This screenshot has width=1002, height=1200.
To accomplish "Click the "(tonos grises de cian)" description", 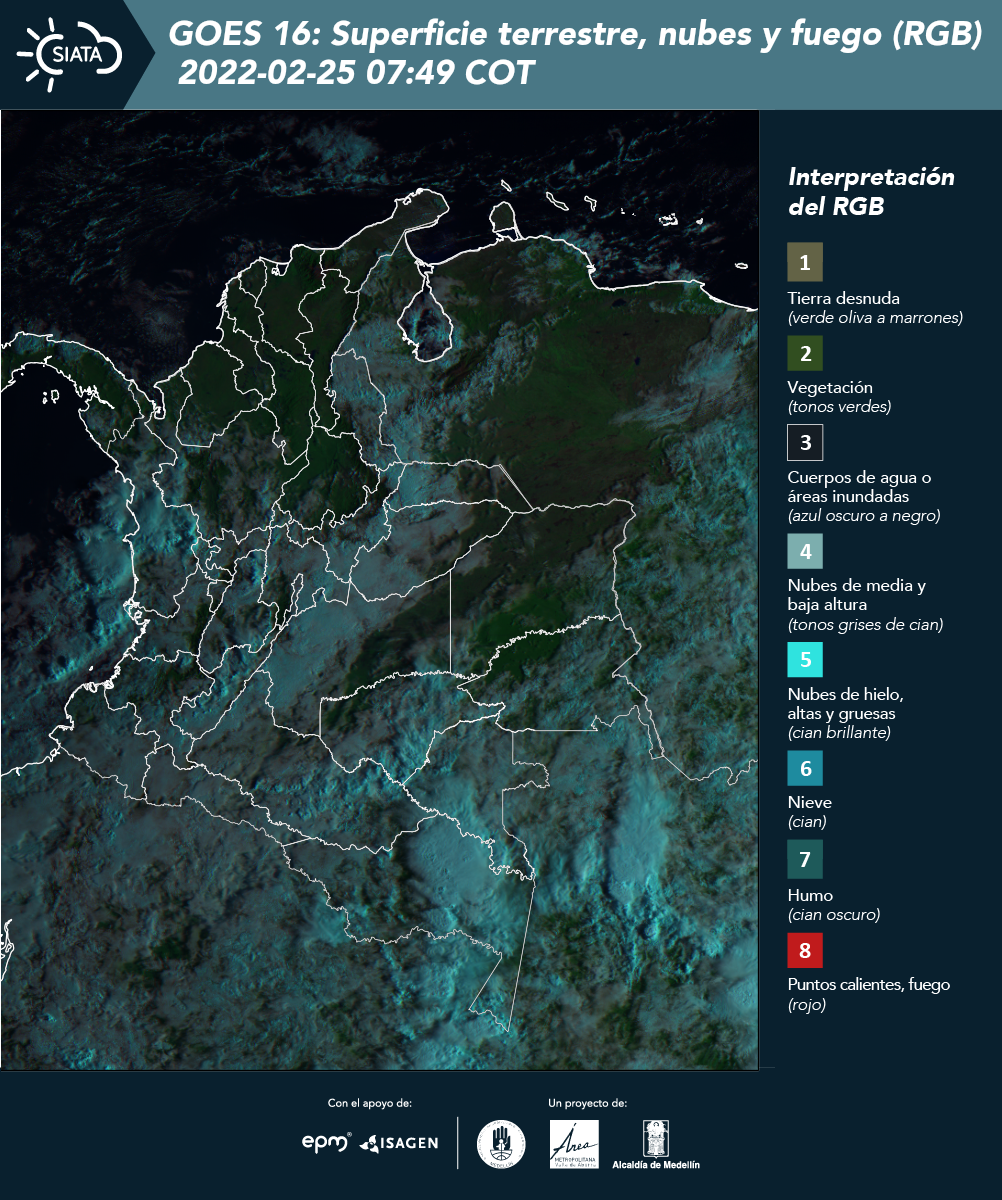I will pos(865,625).
